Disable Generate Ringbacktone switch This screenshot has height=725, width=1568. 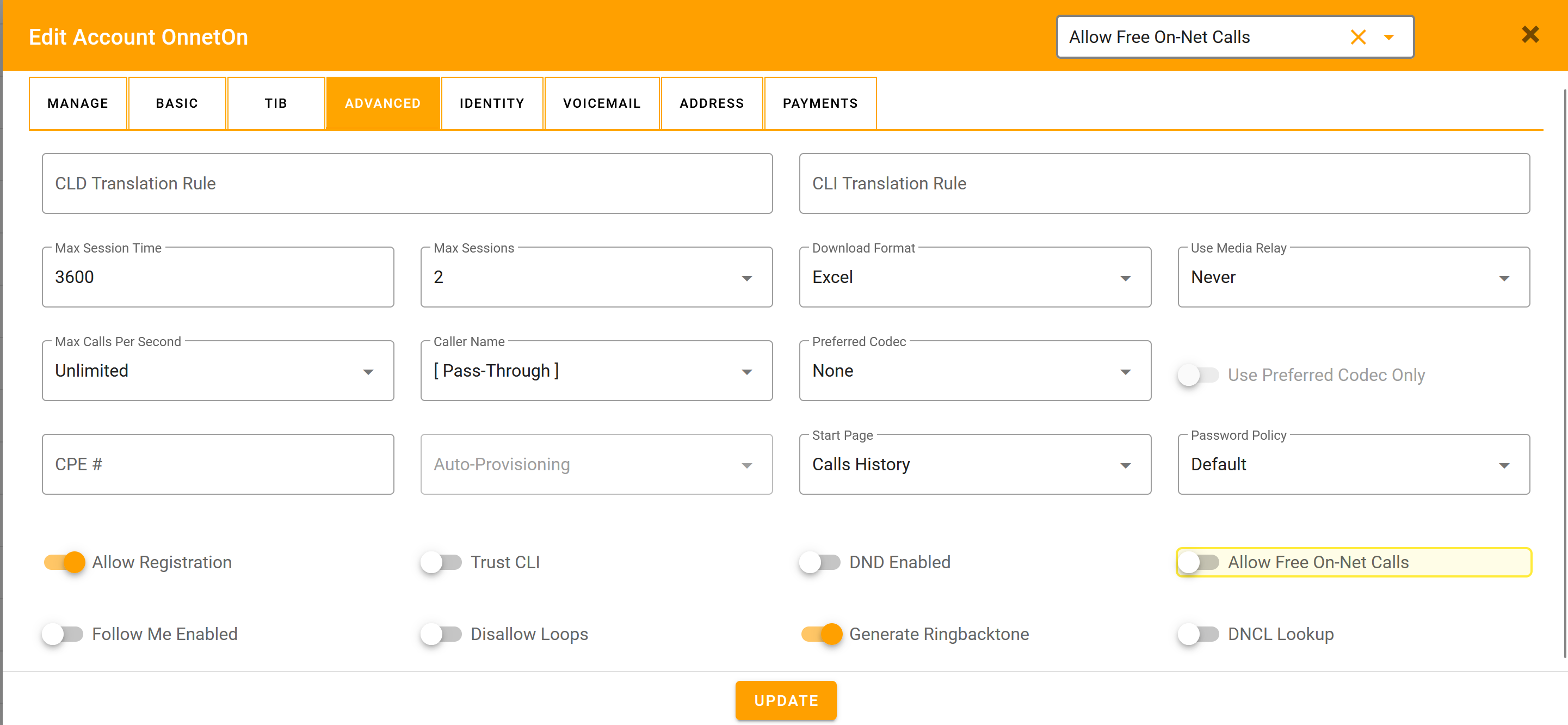[822, 634]
